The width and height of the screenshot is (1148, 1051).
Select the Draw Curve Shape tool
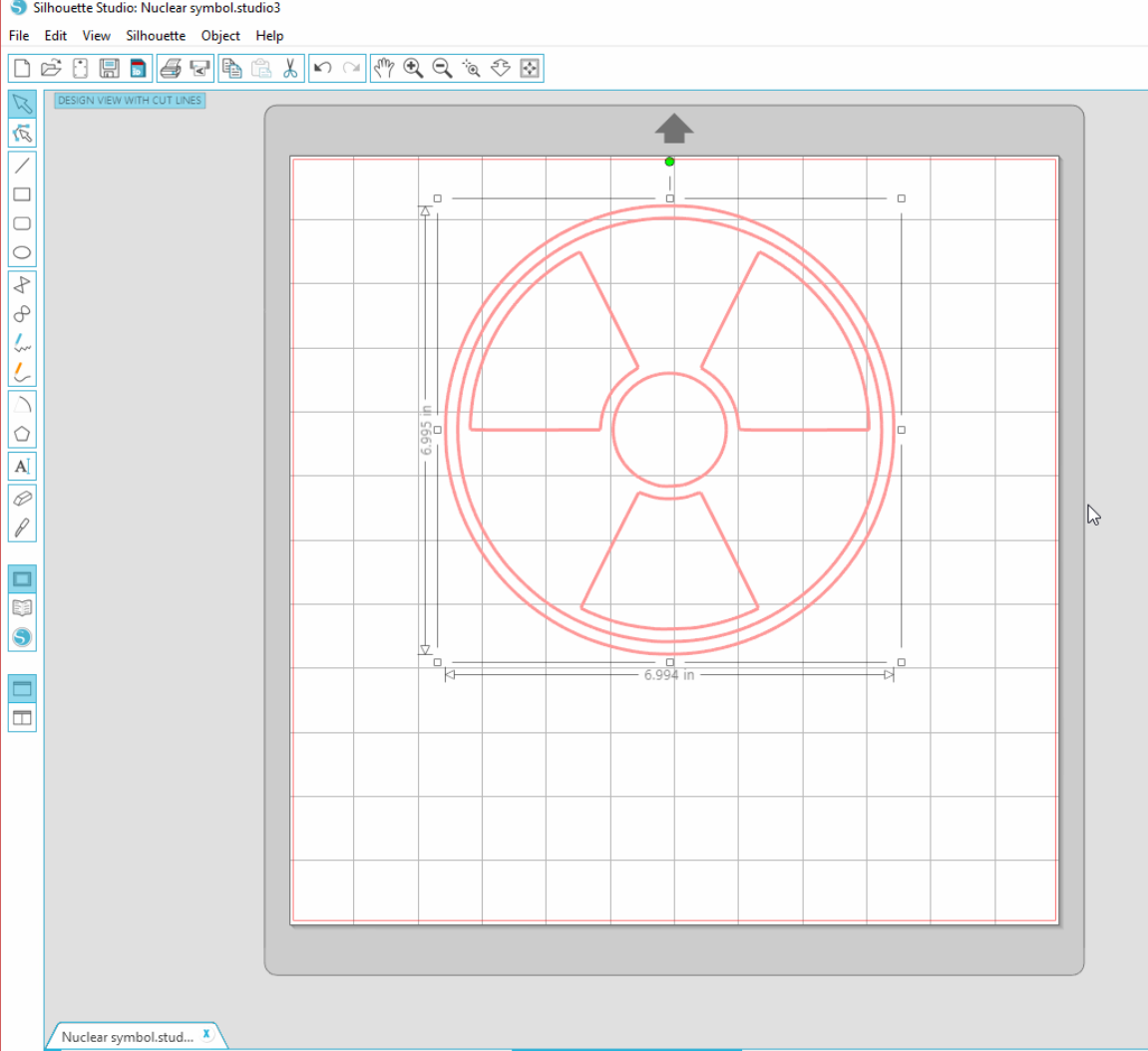pyautogui.click(x=22, y=314)
